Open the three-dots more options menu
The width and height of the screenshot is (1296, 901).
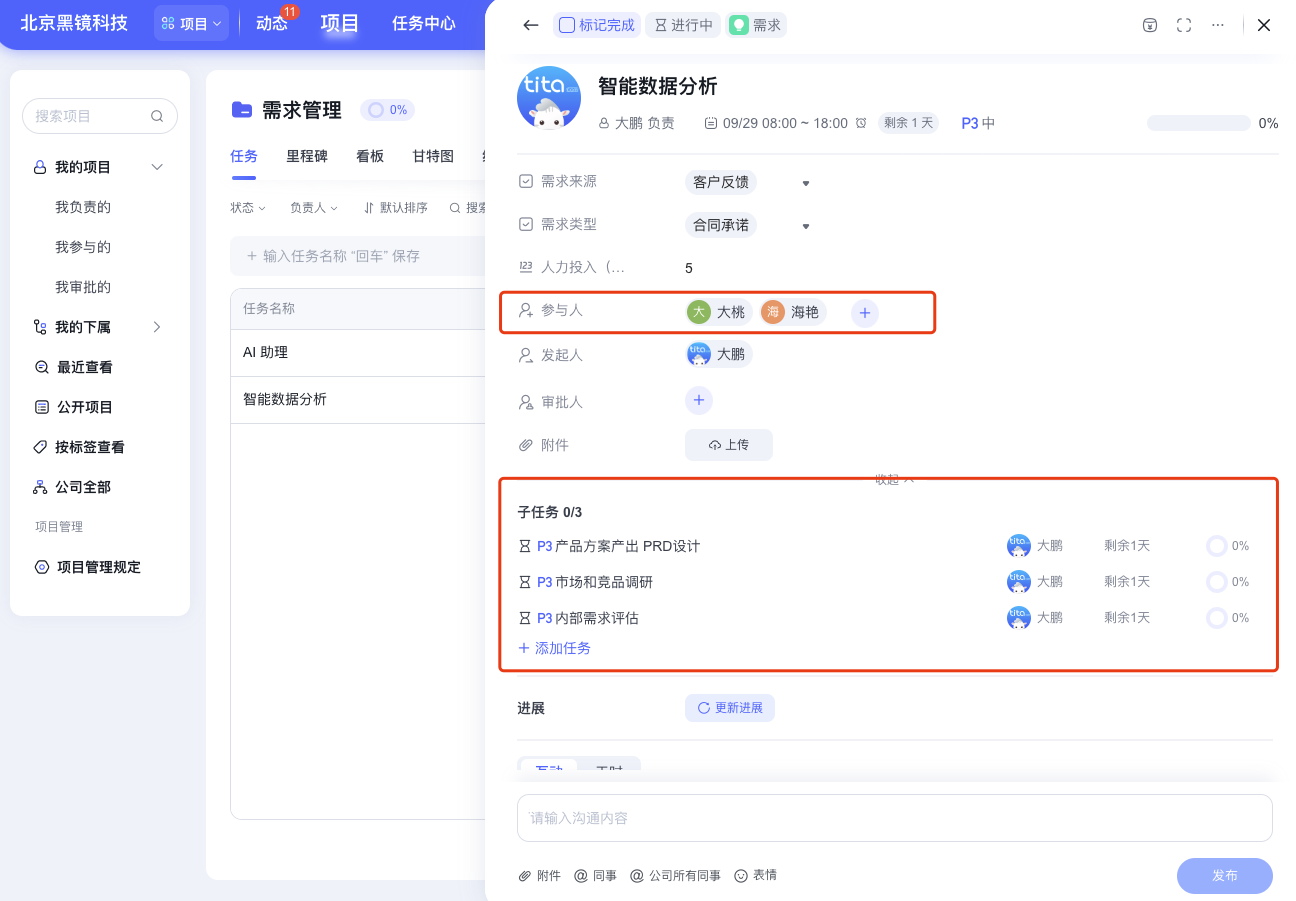[1217, 25]
